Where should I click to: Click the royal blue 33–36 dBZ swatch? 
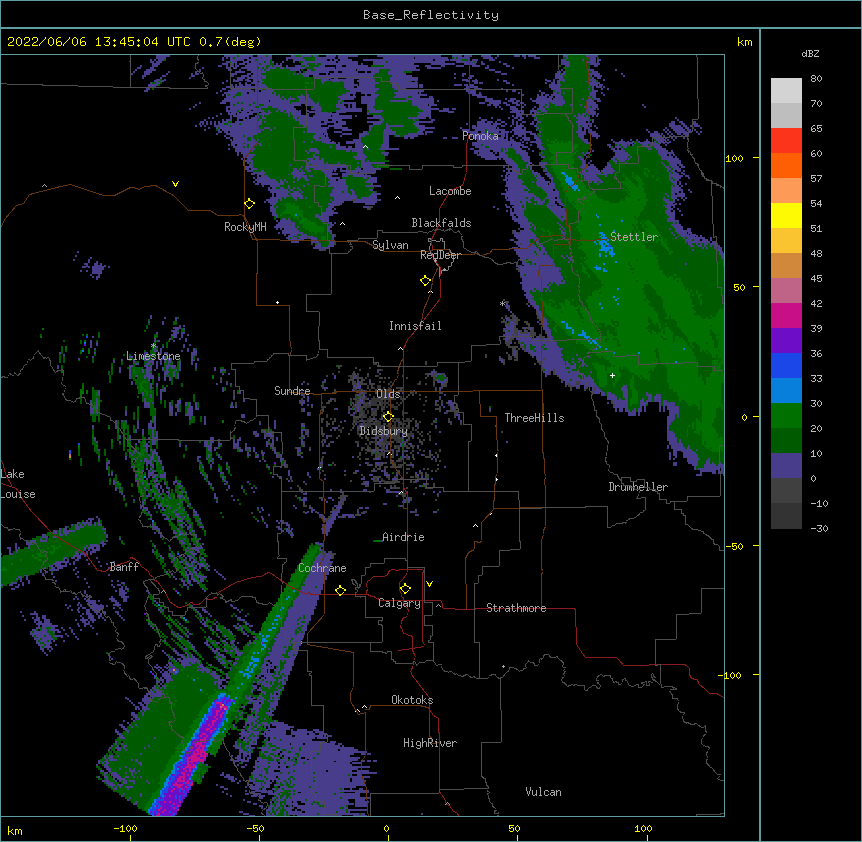click(x=786, y=365)
